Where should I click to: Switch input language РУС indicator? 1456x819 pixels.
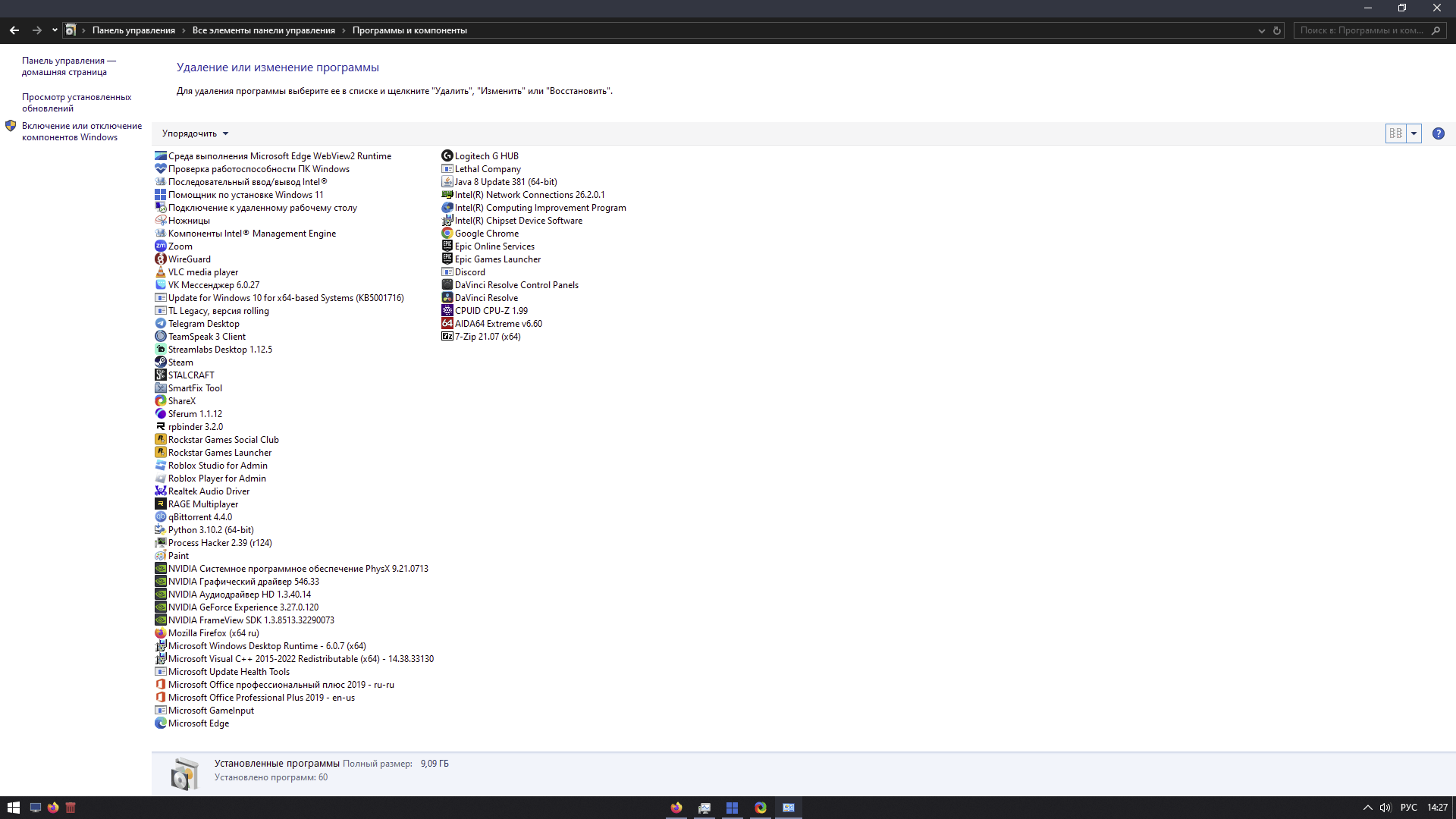coord(1409,808)
